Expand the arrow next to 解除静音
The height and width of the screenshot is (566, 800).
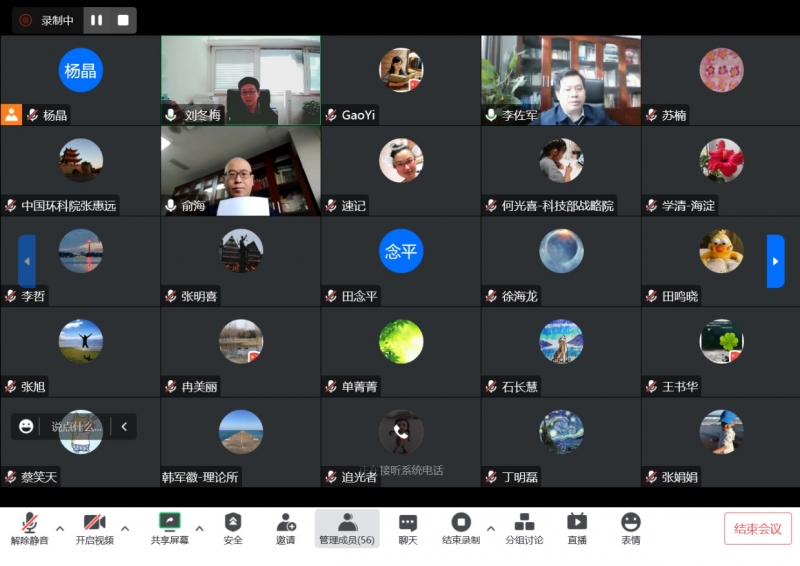pos(60,528)
